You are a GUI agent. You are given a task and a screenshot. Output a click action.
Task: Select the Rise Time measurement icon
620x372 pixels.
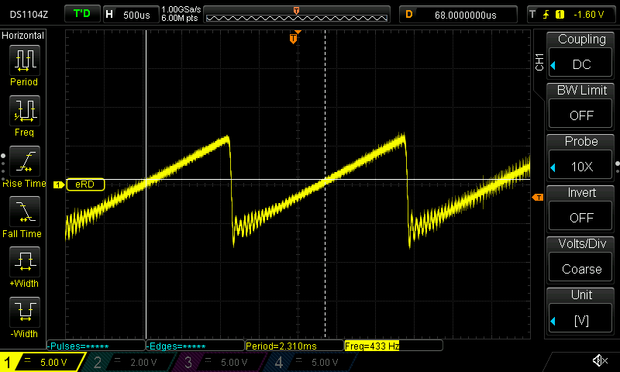pos(24,161)
